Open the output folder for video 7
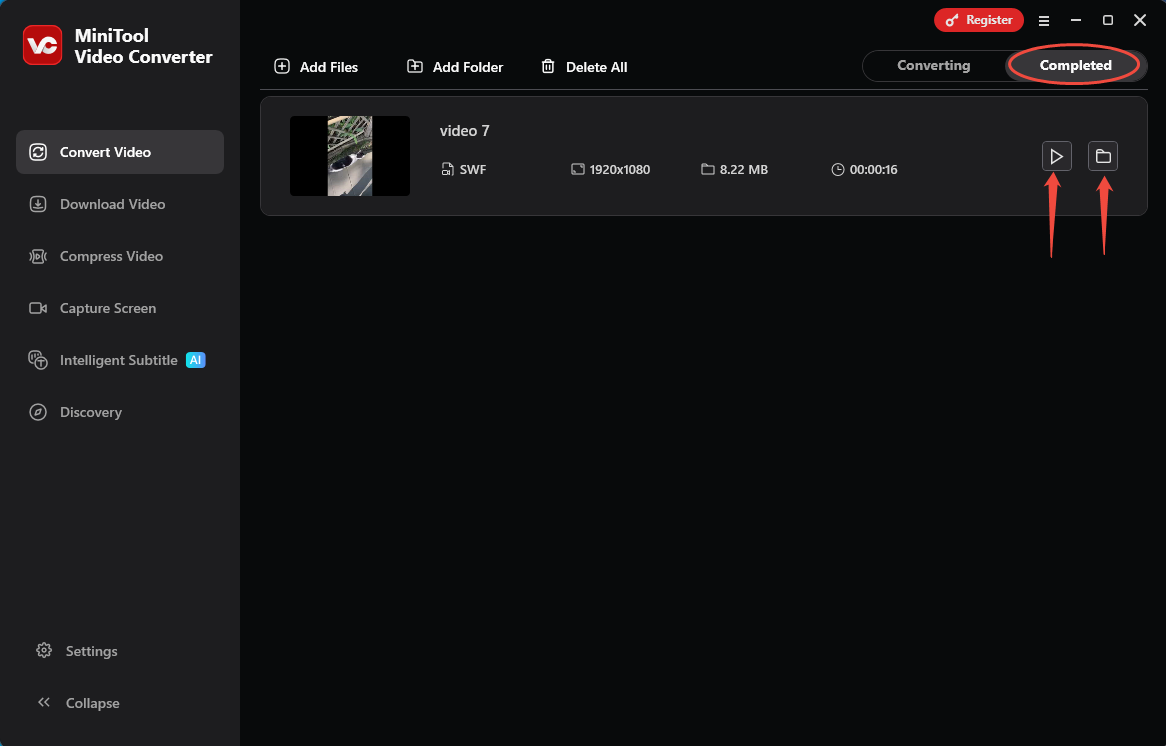 1103,155
